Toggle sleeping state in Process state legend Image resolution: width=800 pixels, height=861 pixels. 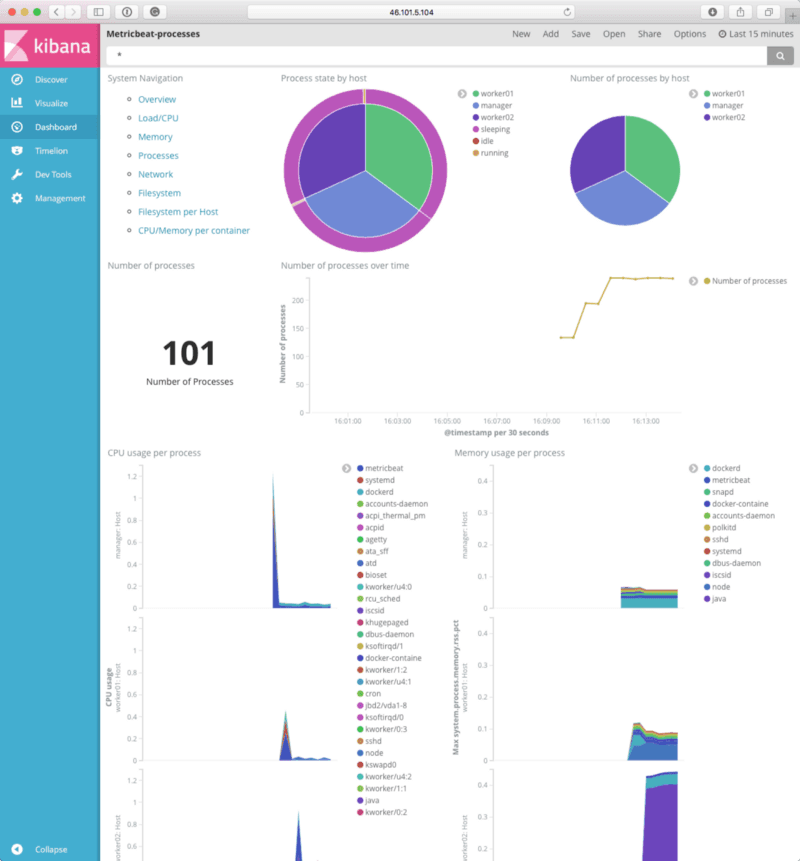[494, 129]
